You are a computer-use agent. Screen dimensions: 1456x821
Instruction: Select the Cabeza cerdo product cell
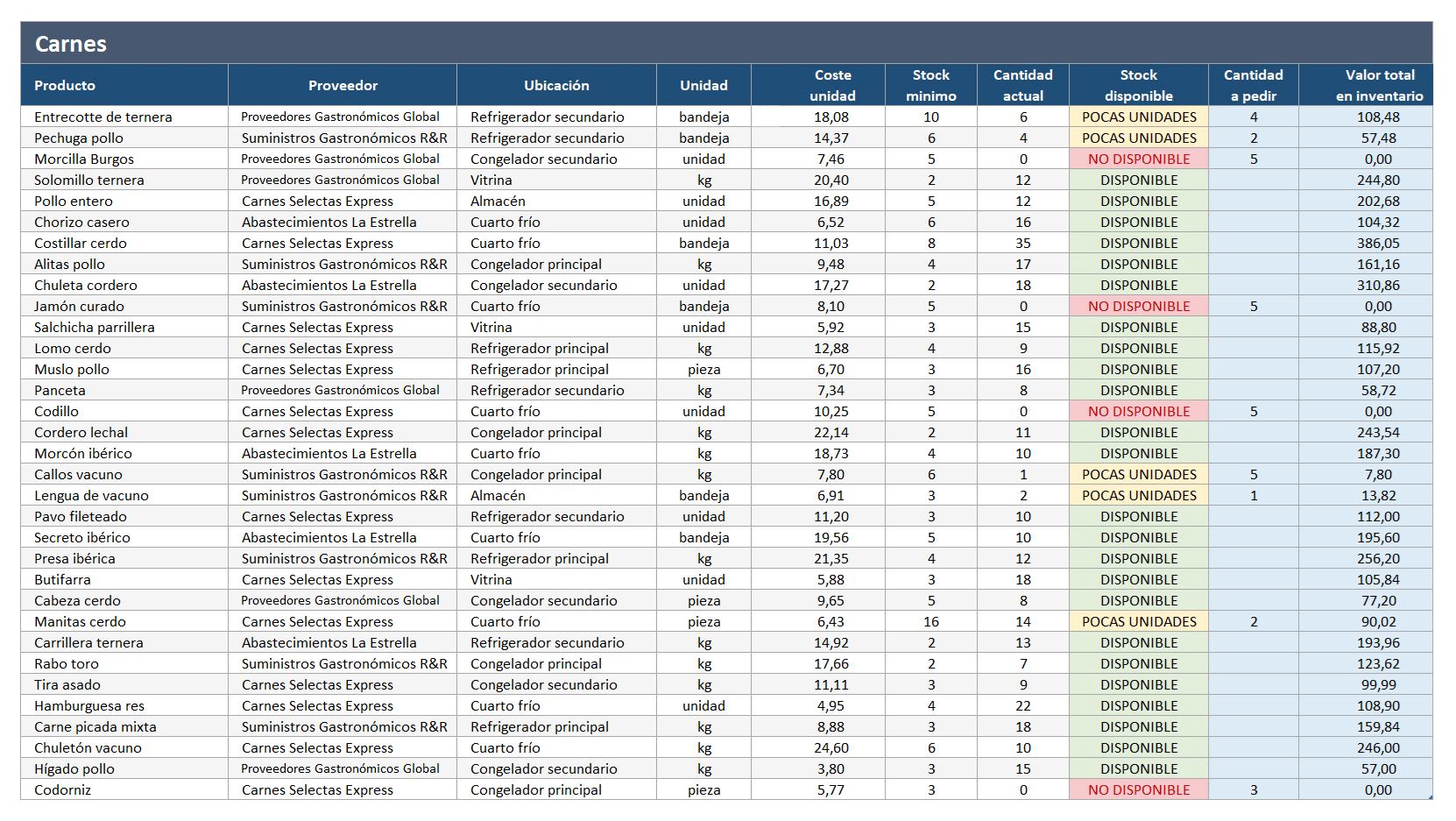click(x=124, y=600)
